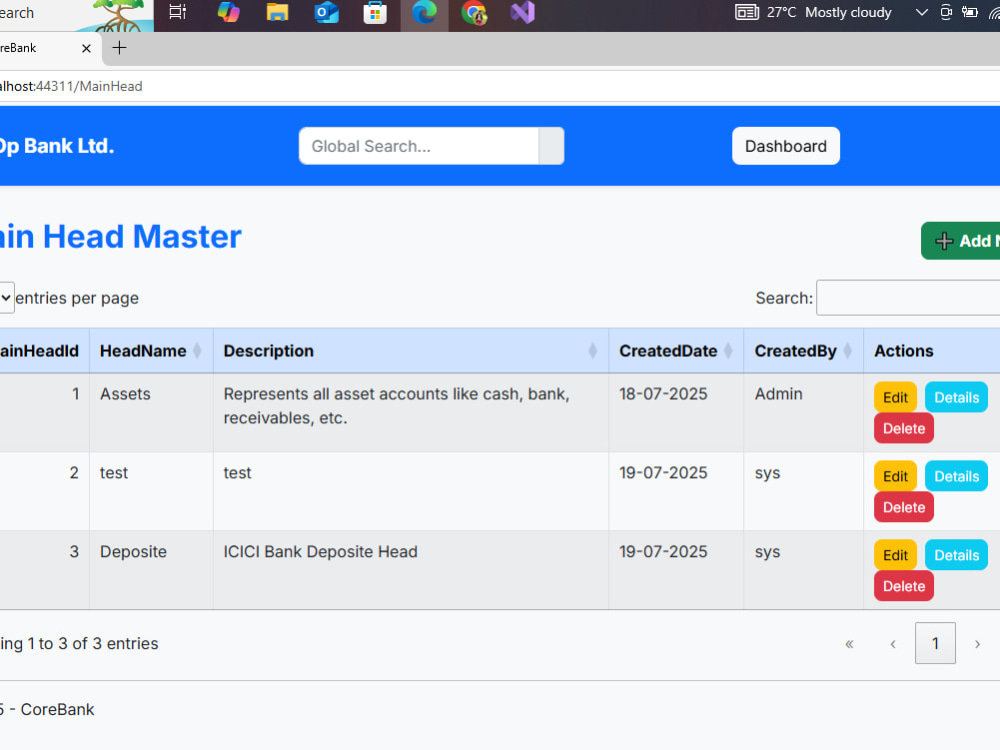Add a new main head
1000x750 pixels.
tap(962, 241)
